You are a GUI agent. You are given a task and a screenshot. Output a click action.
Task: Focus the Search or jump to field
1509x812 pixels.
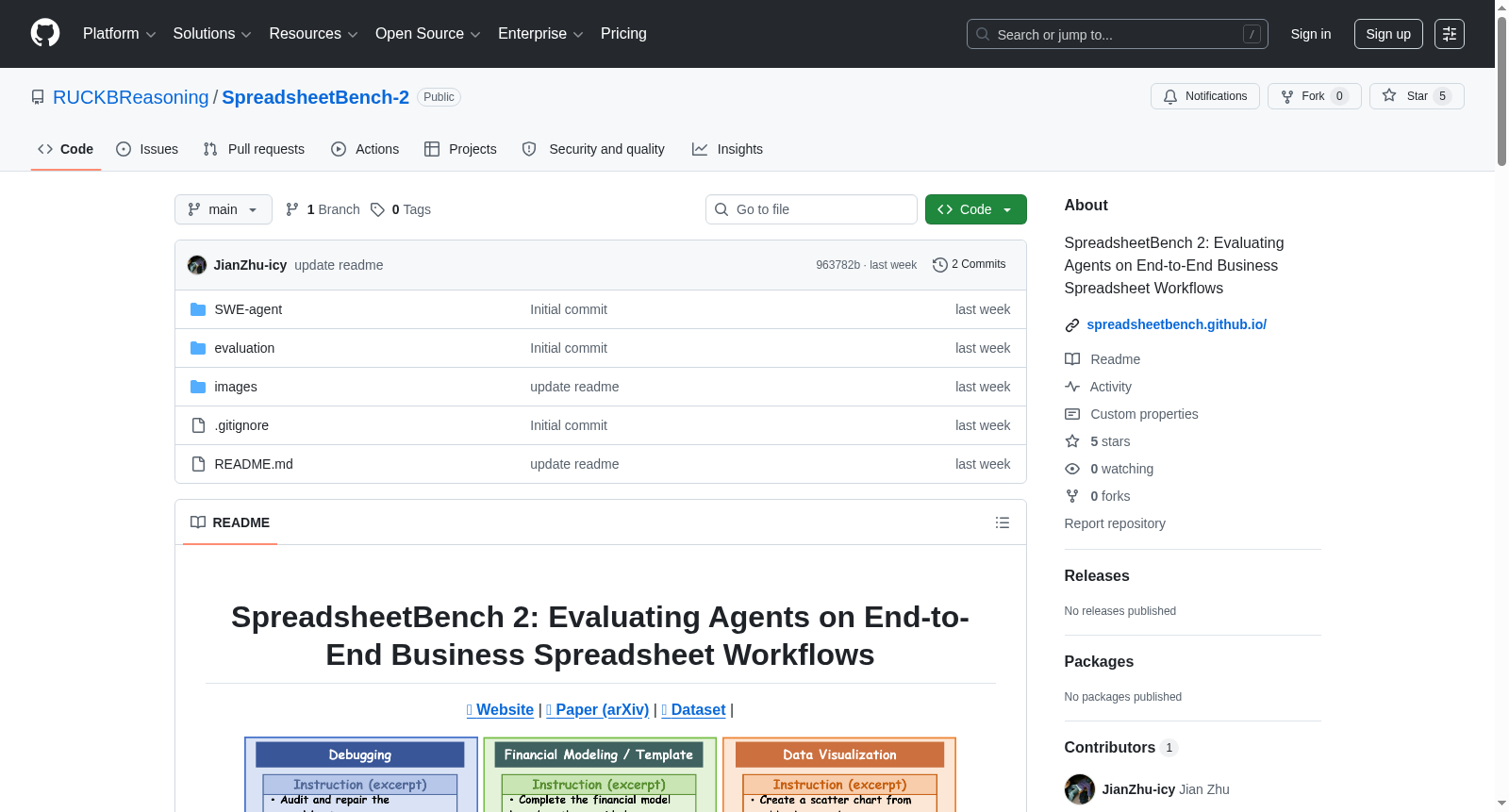point(1118,34)
